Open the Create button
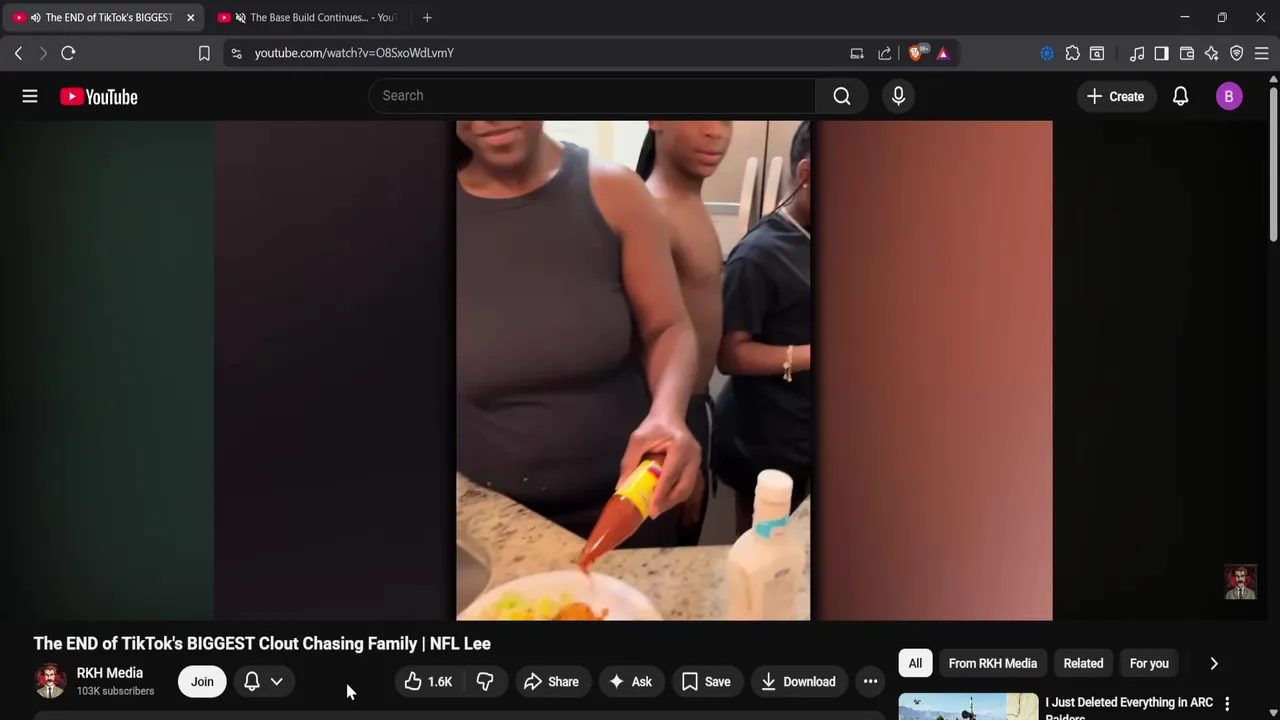Screen dimensions: 1280x720 point(1116,96)
